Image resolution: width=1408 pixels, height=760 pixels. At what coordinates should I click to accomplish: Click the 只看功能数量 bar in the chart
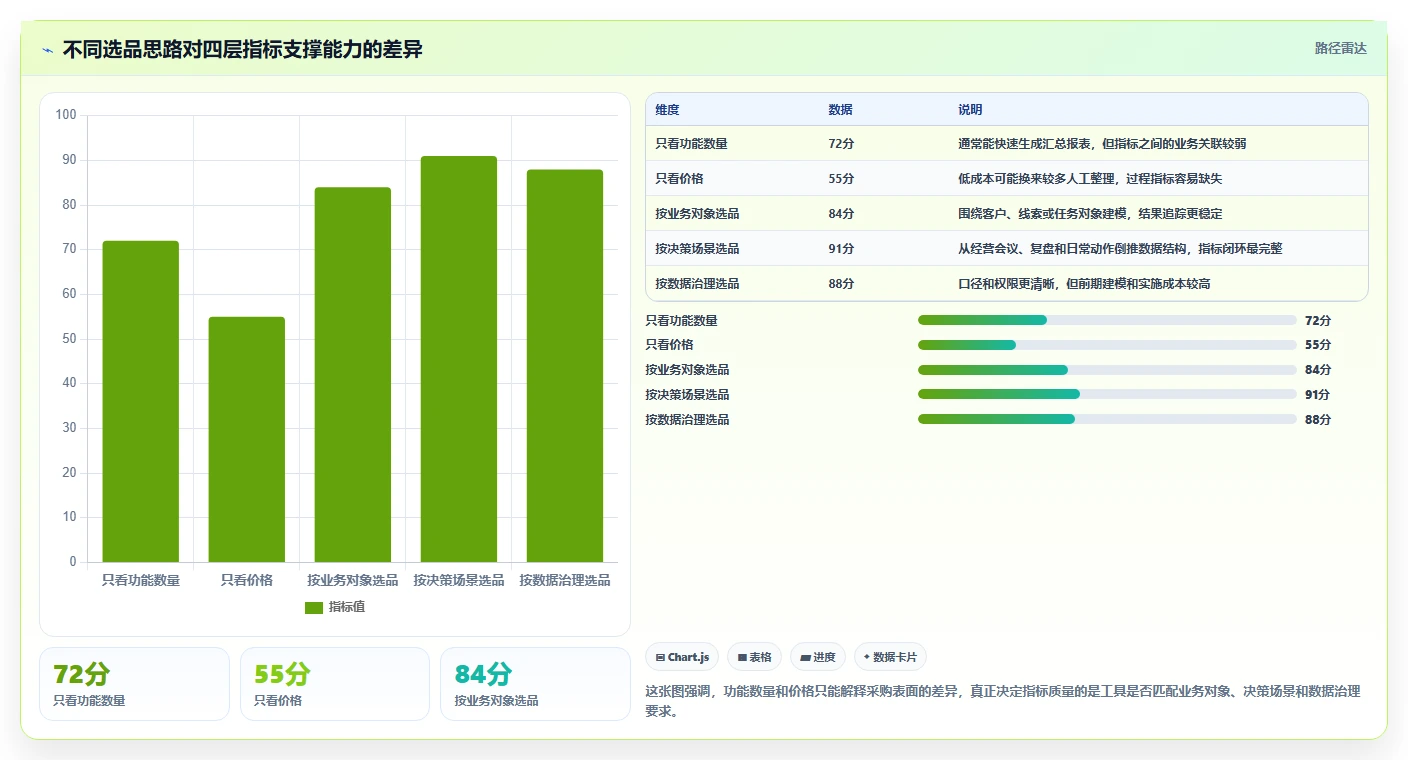(141, 401)
